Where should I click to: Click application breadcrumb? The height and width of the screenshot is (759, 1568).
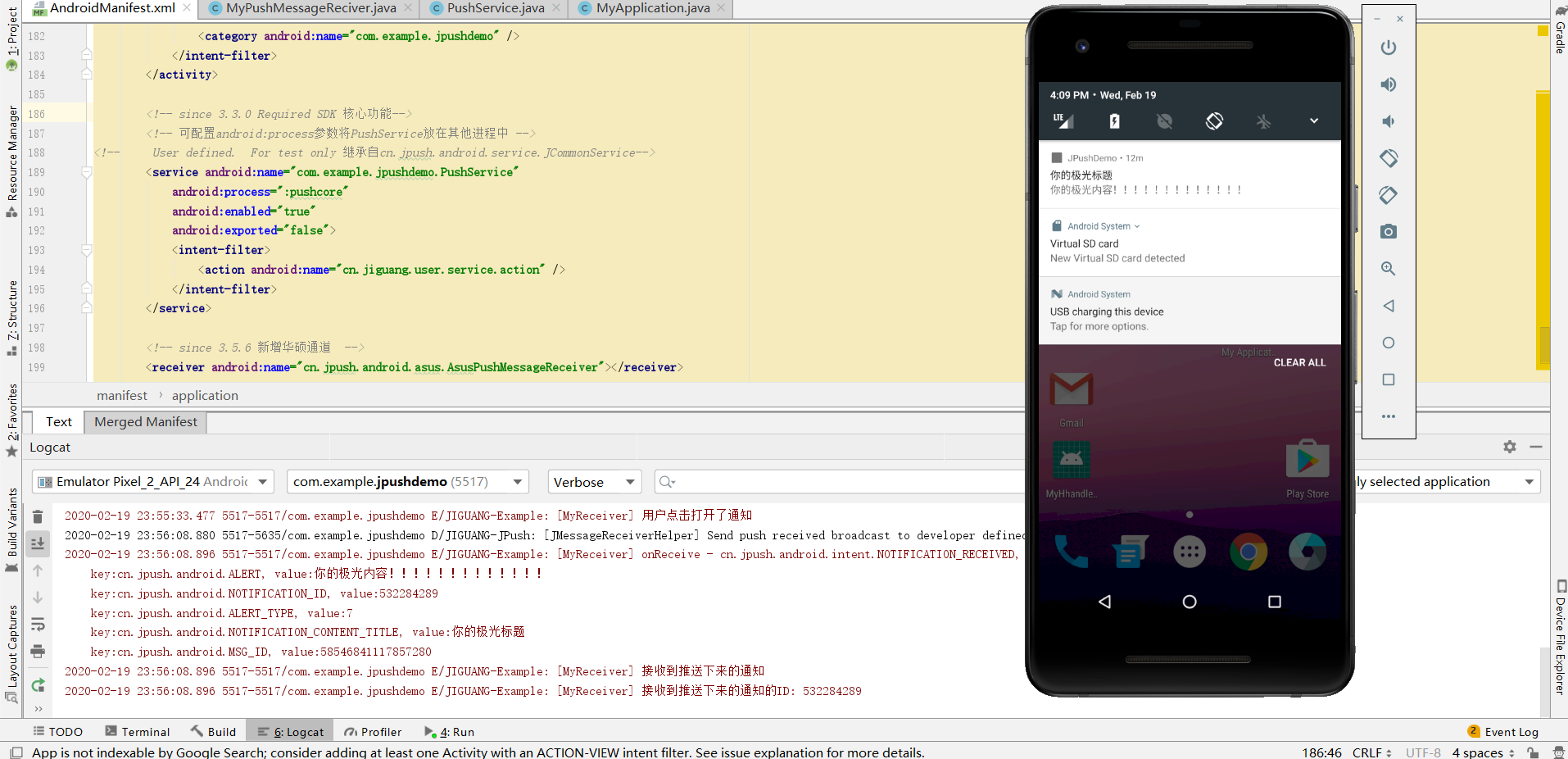(205, 396)
